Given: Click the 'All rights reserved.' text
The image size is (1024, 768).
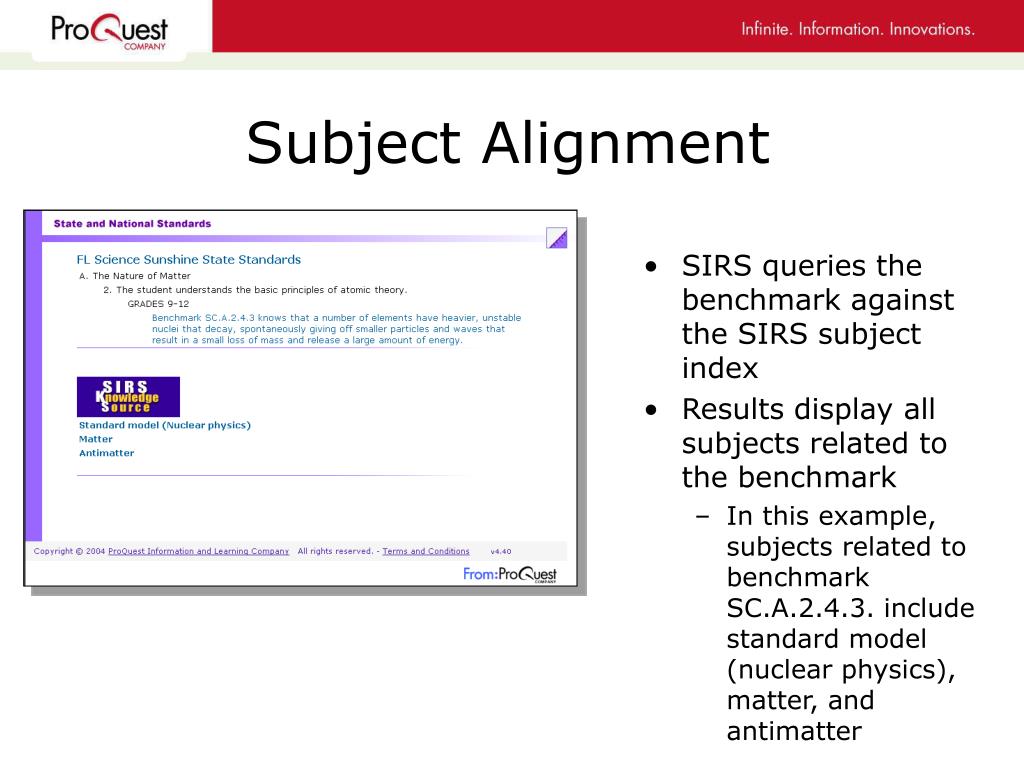Looking at the screenshot, I should click(x=335, y=551).
